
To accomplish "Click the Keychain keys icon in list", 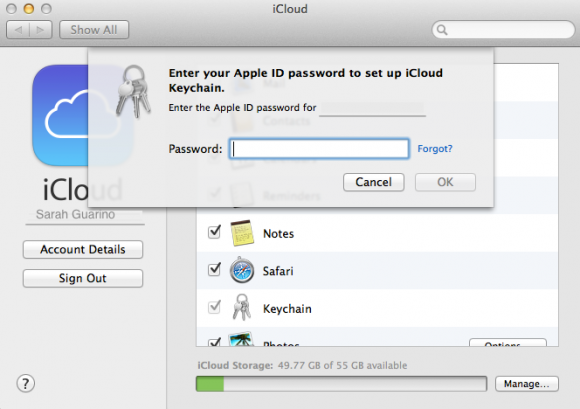I will (242, 307).
